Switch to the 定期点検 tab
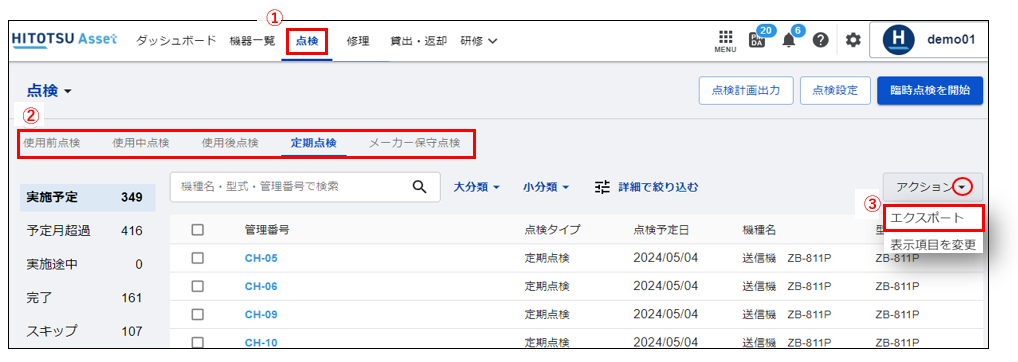1018x362 pixels. coord(314,143)
